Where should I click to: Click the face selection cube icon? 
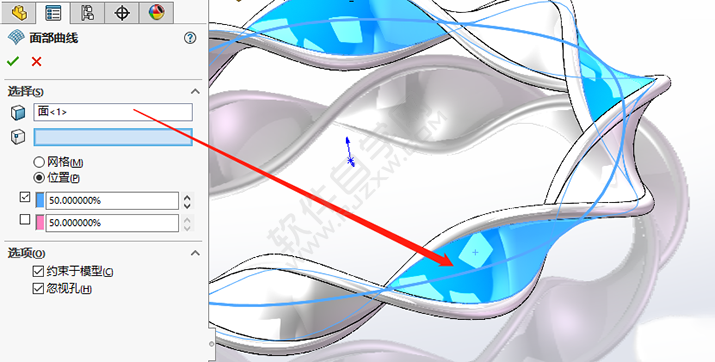[18, 112]
